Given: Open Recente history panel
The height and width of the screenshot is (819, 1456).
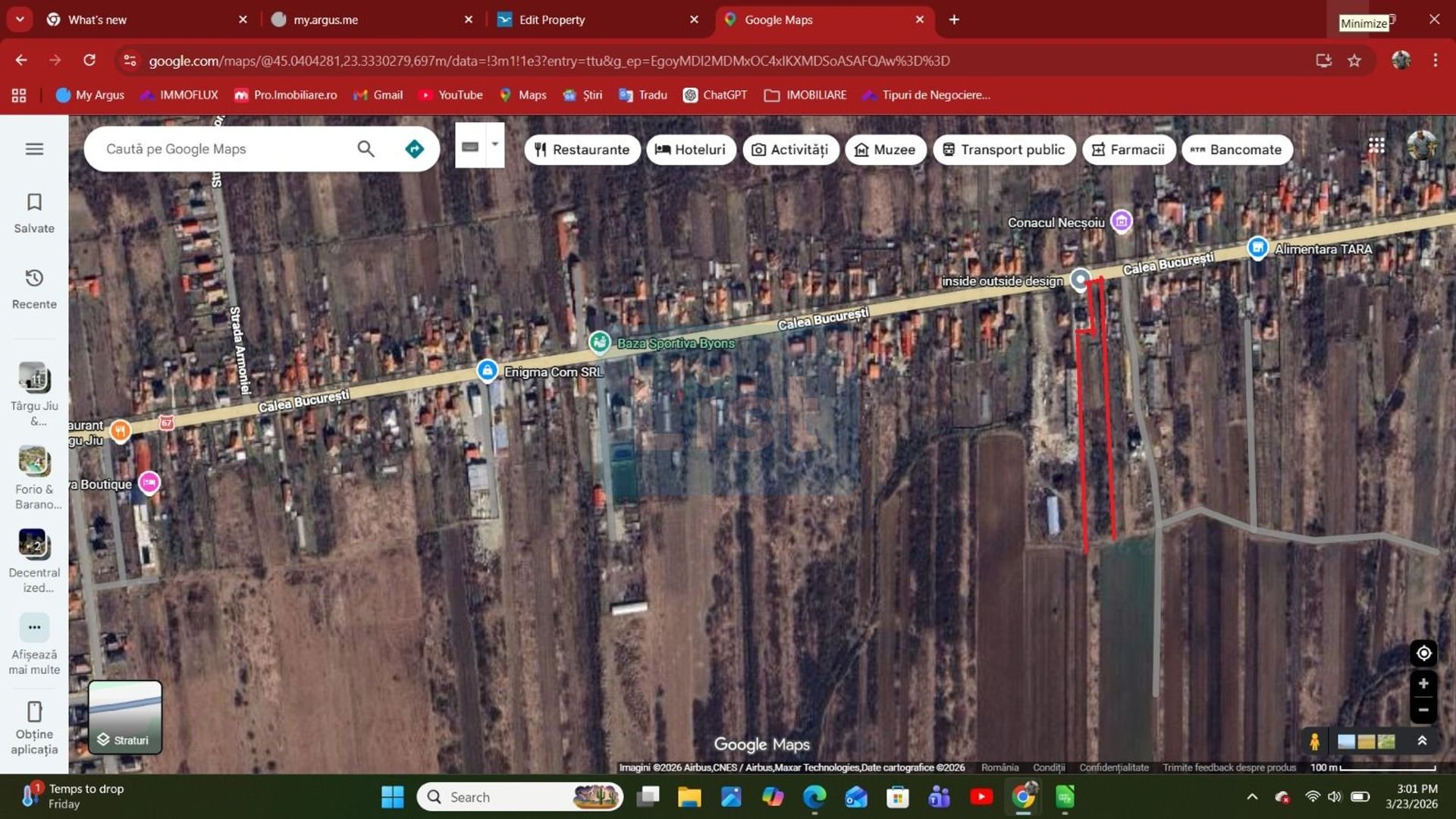Looking at the screenshot, I should click(x=34, y=288).
